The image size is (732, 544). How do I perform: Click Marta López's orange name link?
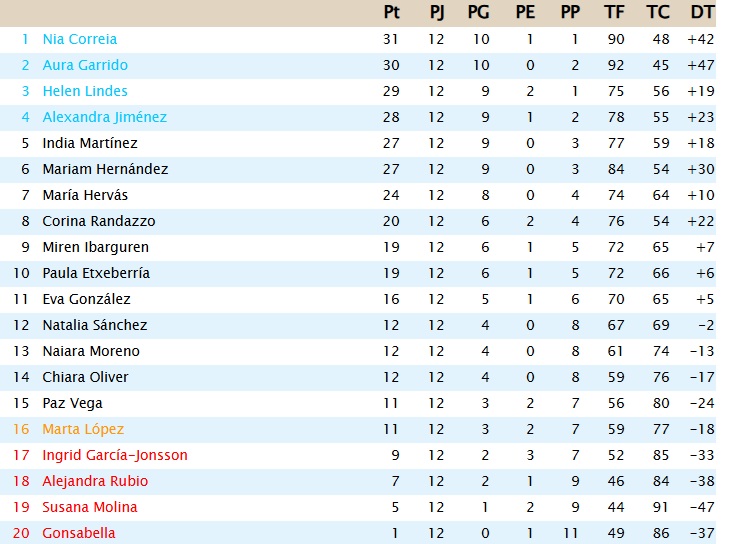coord(83,429)
